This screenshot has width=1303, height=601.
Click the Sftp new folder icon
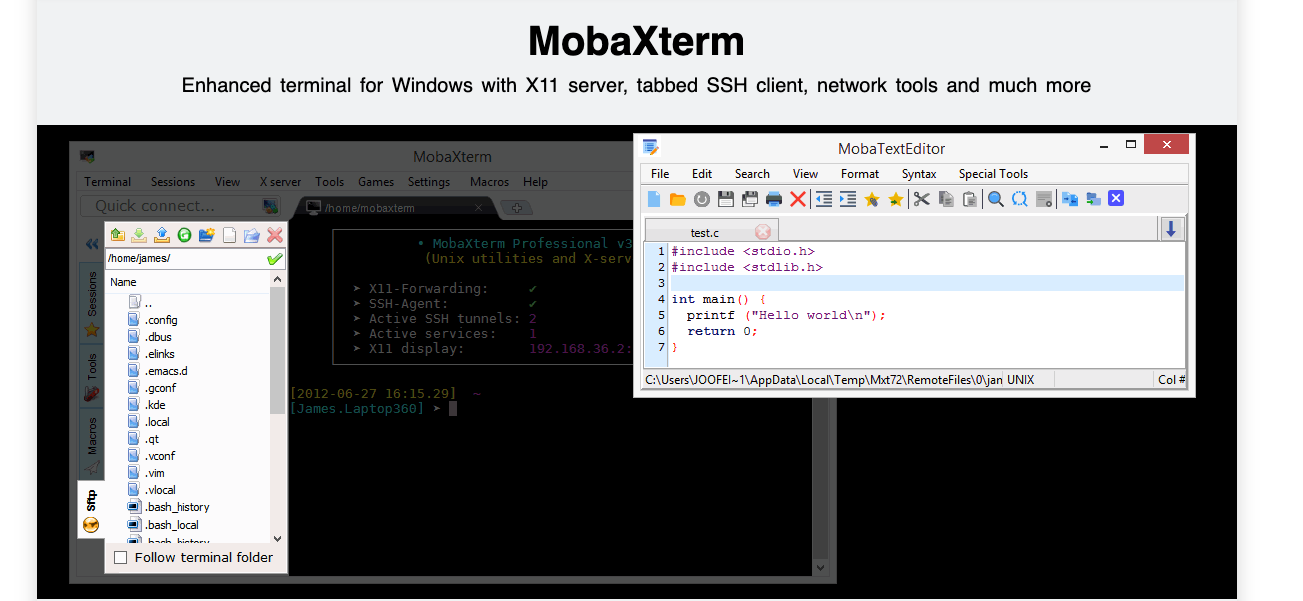coord(207,235)
